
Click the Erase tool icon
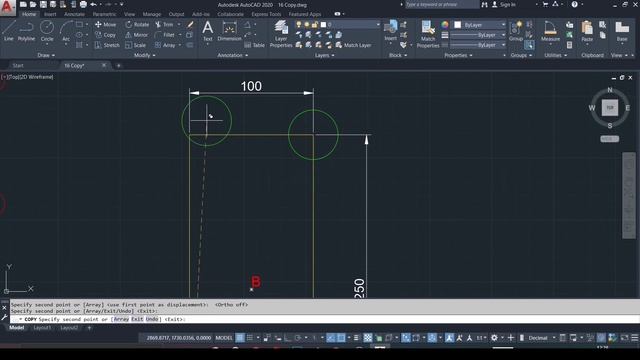(x=190, y=24)
